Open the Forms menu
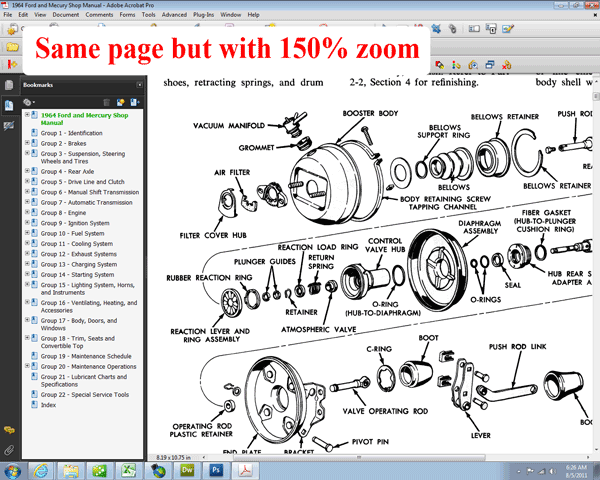The width and height of the screenshot is (600, 480). 127,15
